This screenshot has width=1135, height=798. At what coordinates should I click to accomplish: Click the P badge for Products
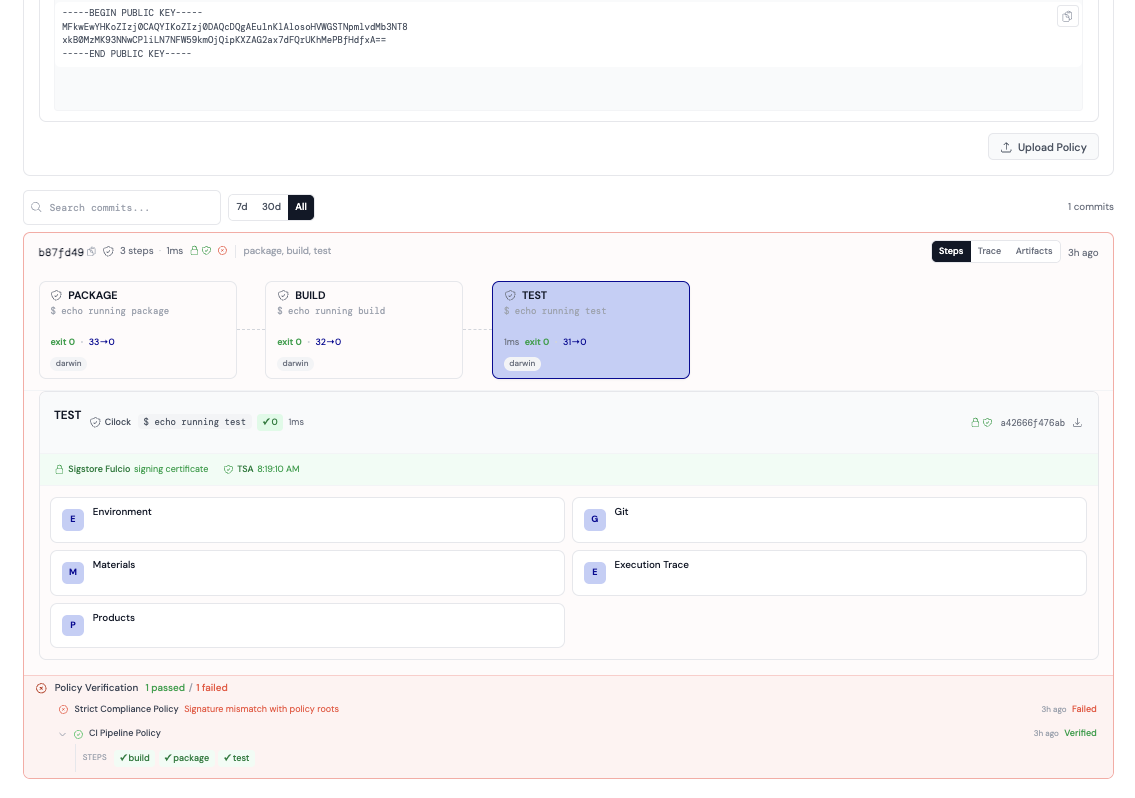72,625
